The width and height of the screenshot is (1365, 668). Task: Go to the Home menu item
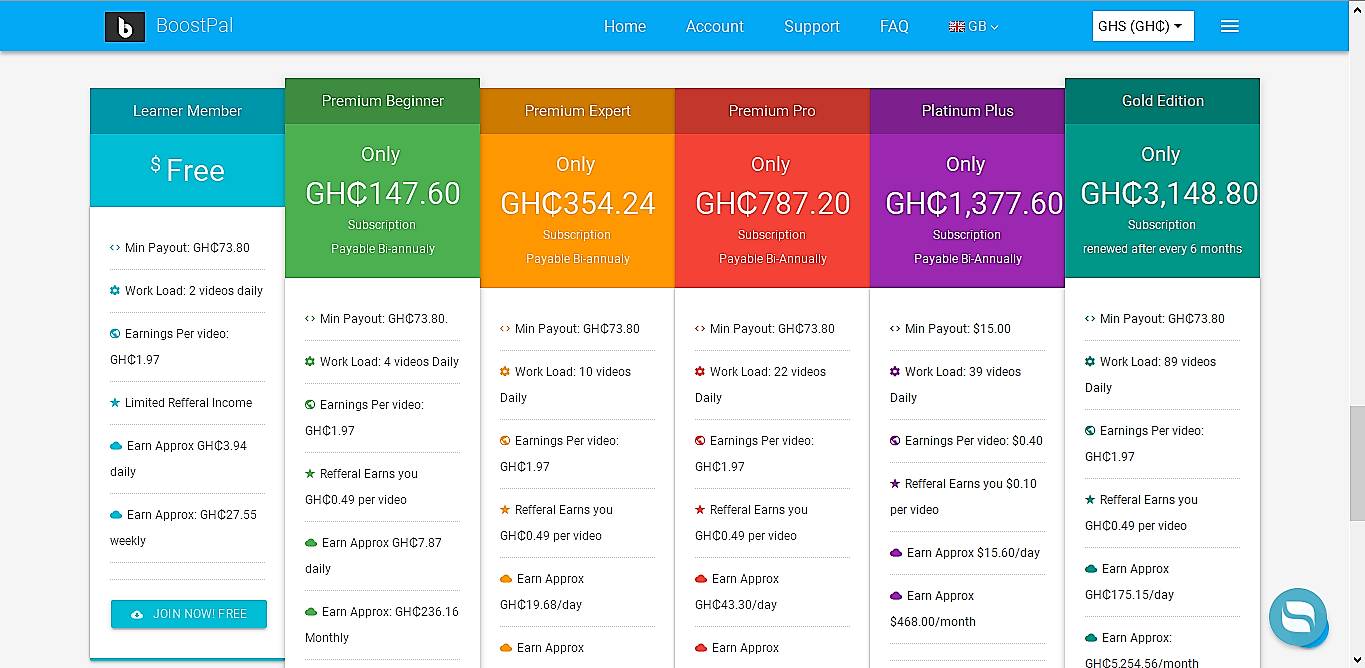(624, 27)
